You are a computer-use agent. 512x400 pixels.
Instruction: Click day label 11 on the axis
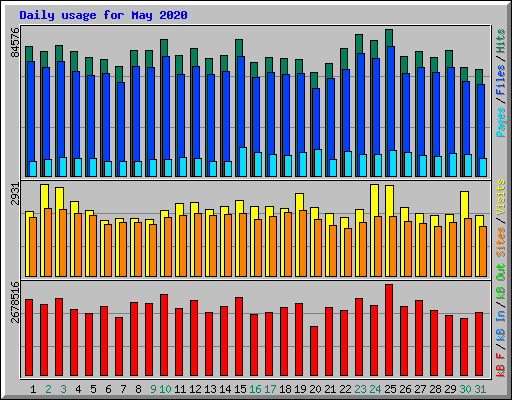(180, 389)
